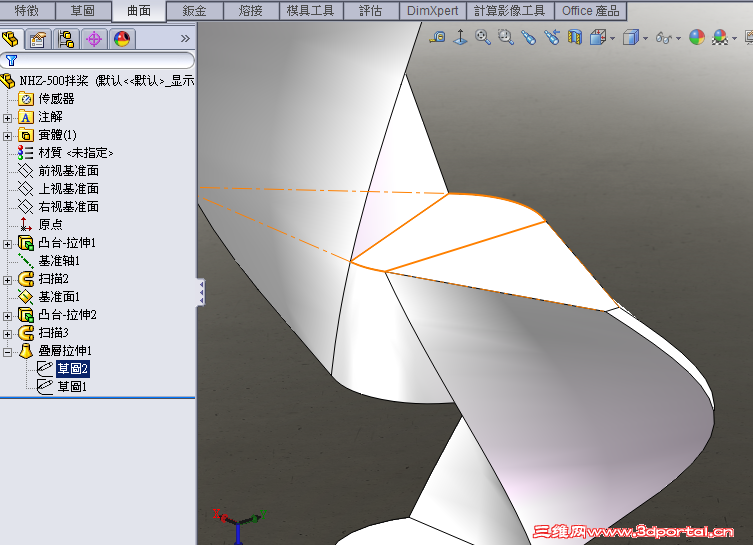Switch to the Office 產品 tab
This screenshot has width=753, height=545.
[590, 10]
